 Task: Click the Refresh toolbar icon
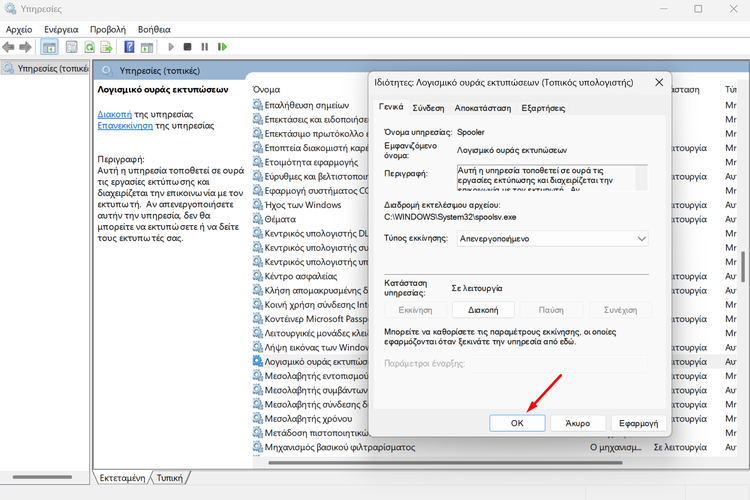[91, 47]
